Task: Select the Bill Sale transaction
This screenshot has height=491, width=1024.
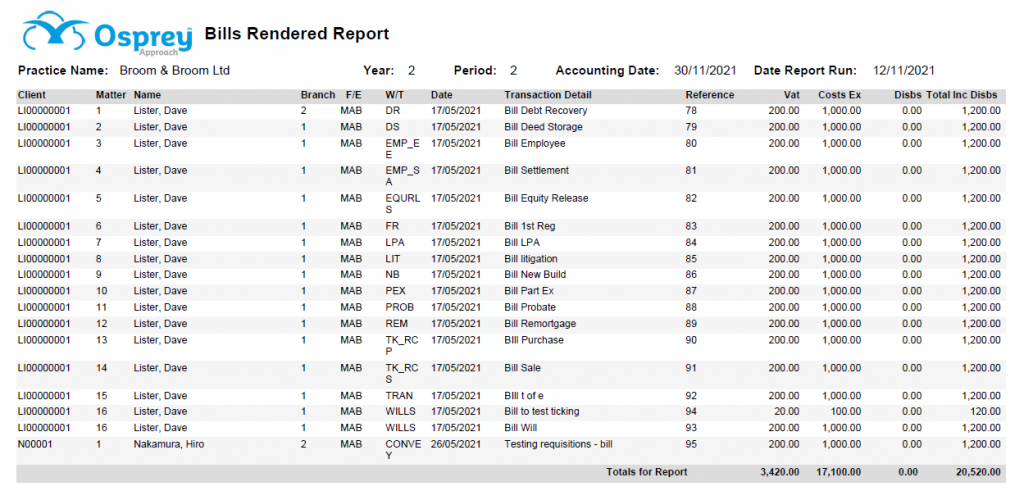Action: tap(522, 368)
